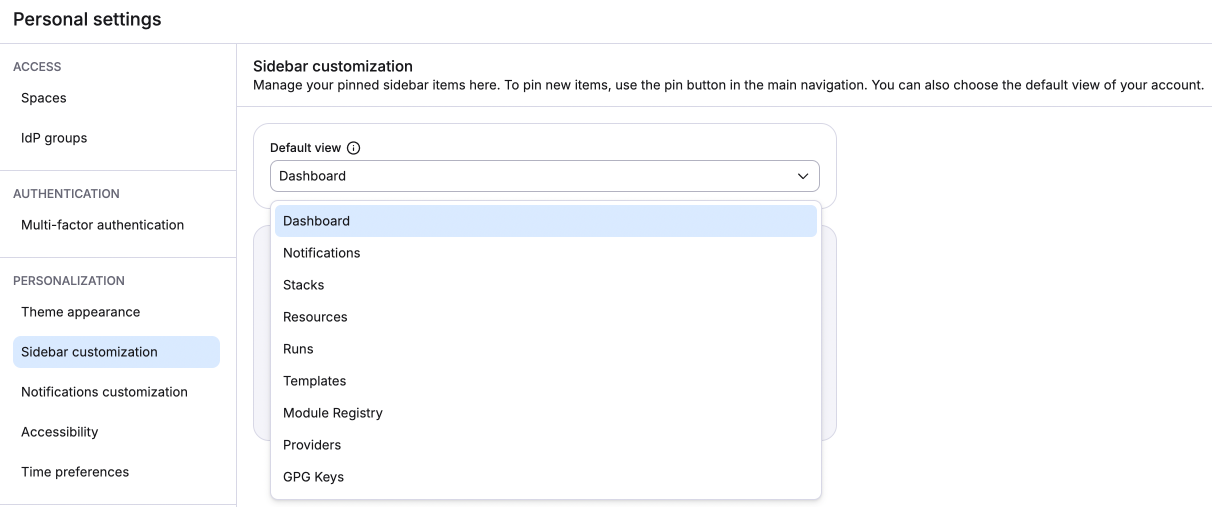This screenshot has height=507, width=1212.
Task: Click the AUTHENTICATION section label
Action: pos(66,194)
